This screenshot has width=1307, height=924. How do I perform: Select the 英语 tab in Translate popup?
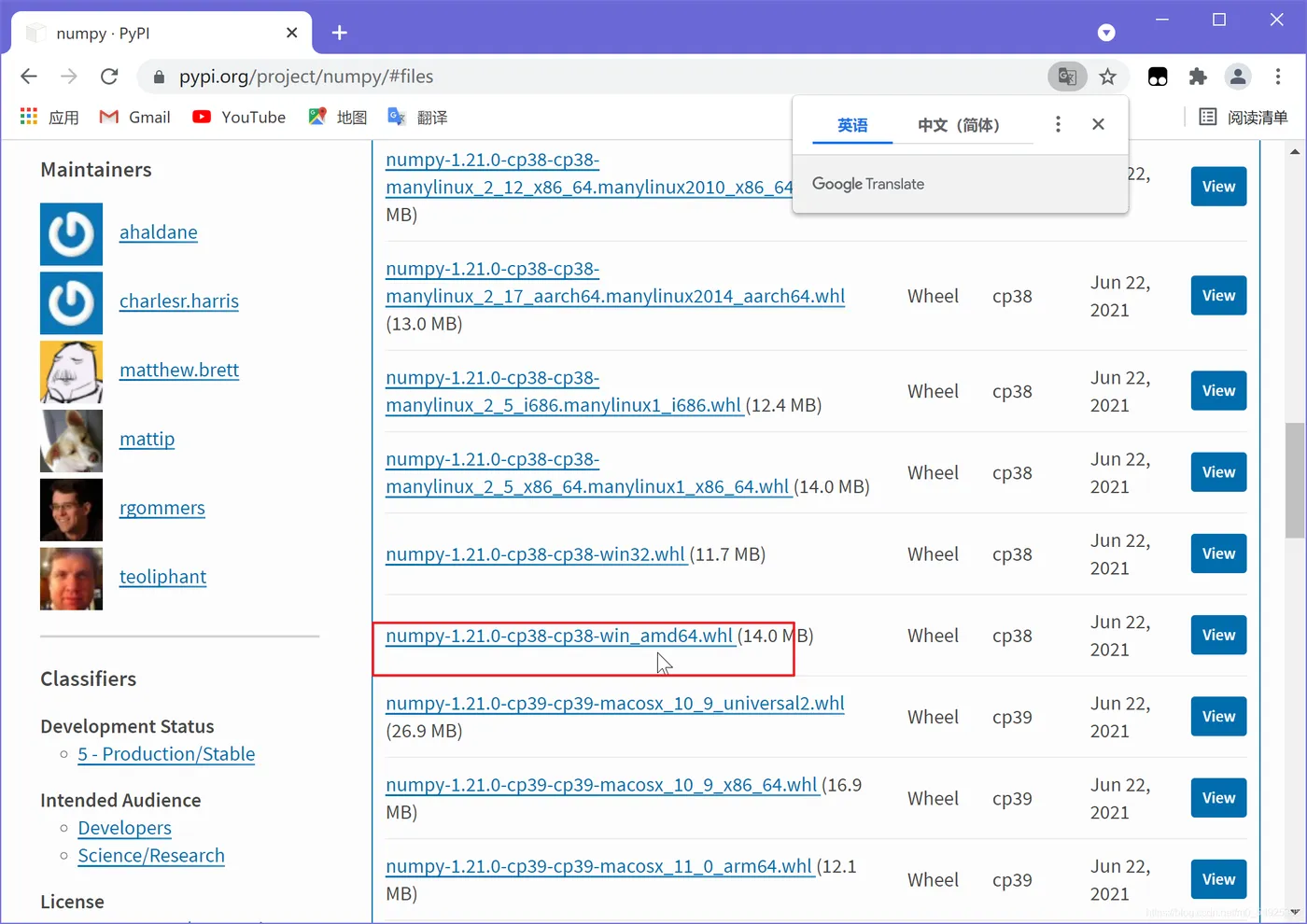852,125
